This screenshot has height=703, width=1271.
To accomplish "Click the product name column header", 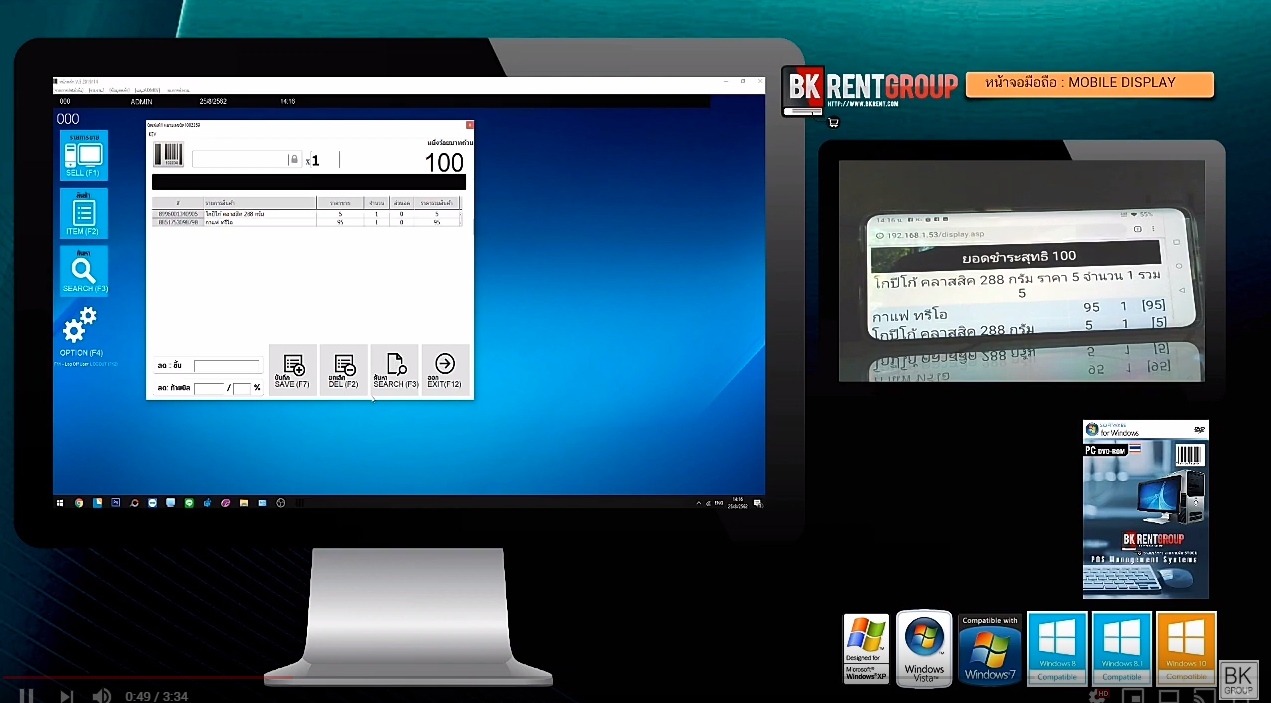I will pos(259,203).
